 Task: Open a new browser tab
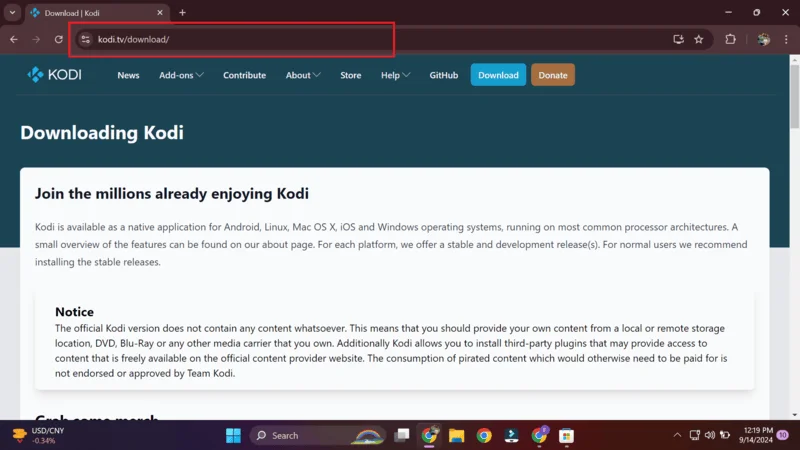182,13
